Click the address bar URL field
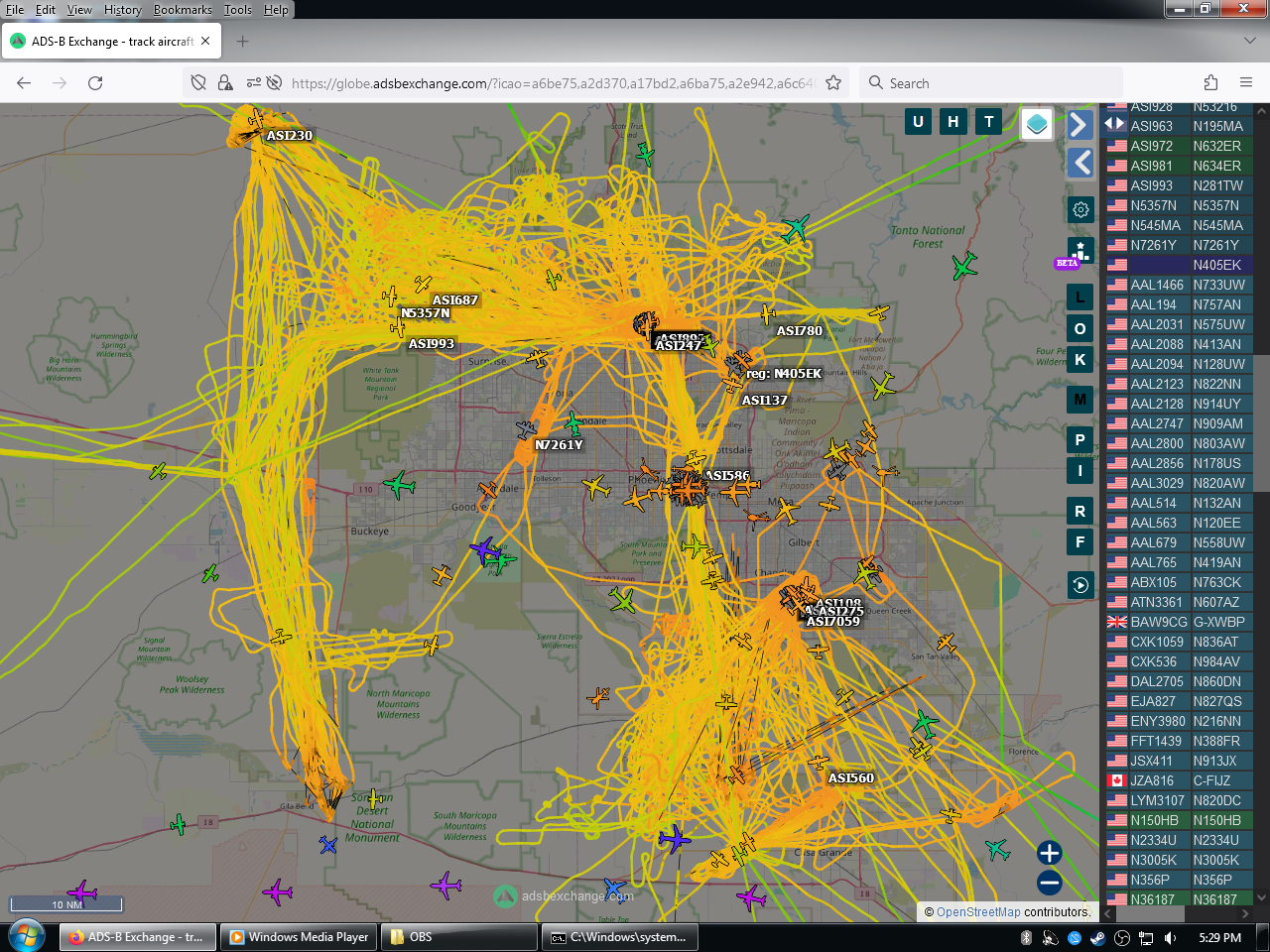 pyautogui.click(x=553, y=83)
